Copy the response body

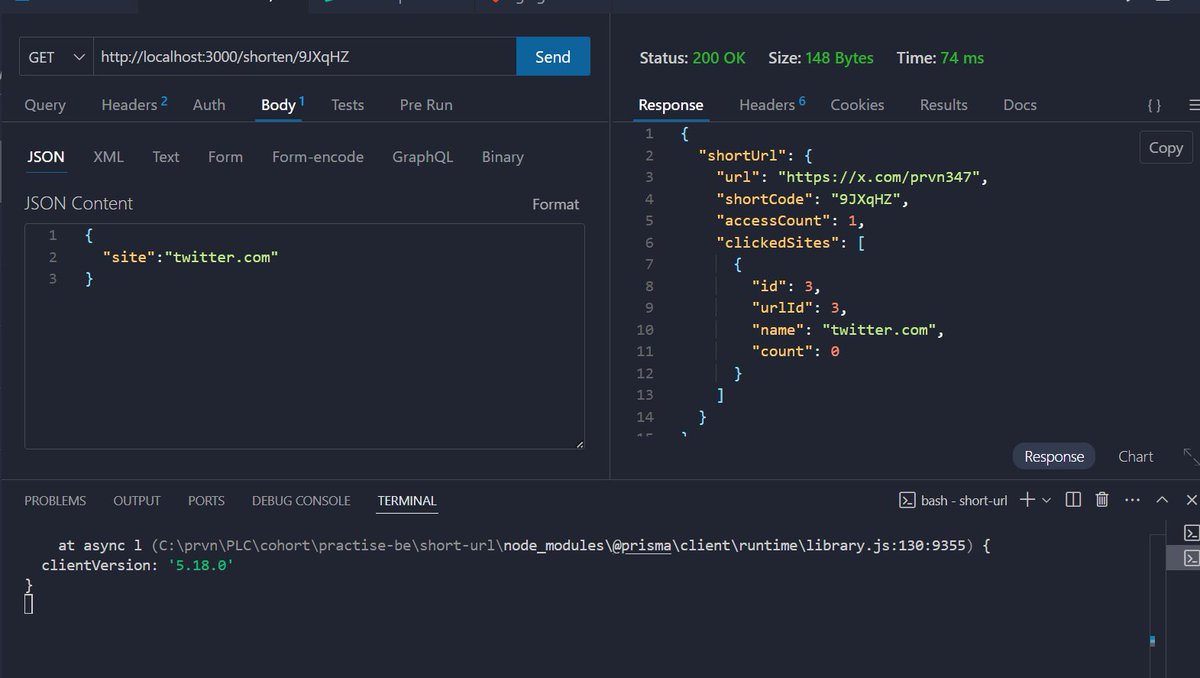(x=1165, y=147)
